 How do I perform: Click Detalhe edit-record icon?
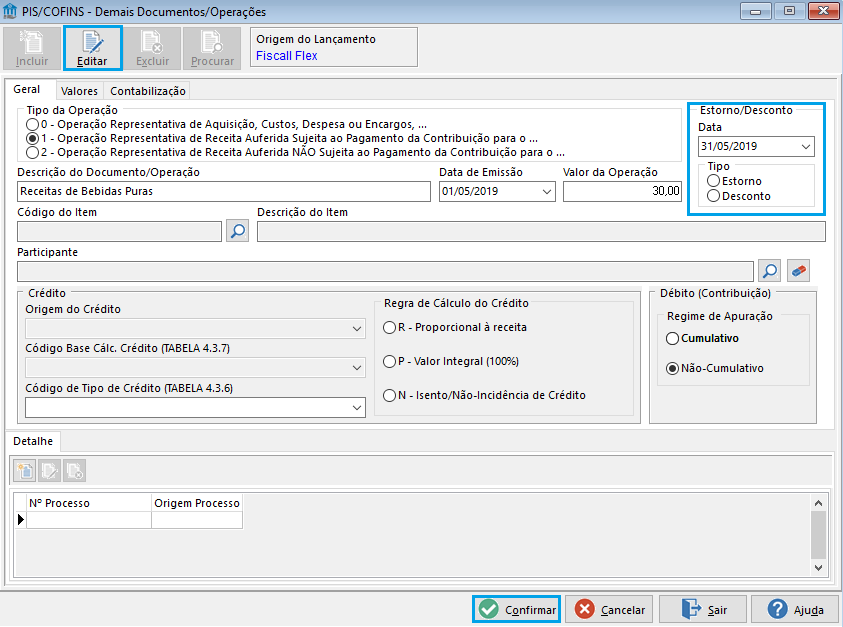click(49, 471)
